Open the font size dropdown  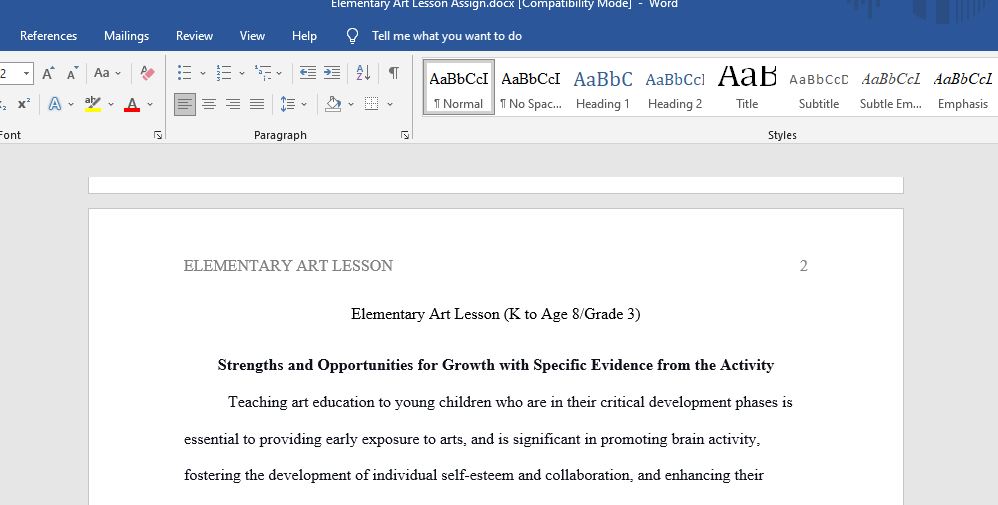[x=26, y=73]
